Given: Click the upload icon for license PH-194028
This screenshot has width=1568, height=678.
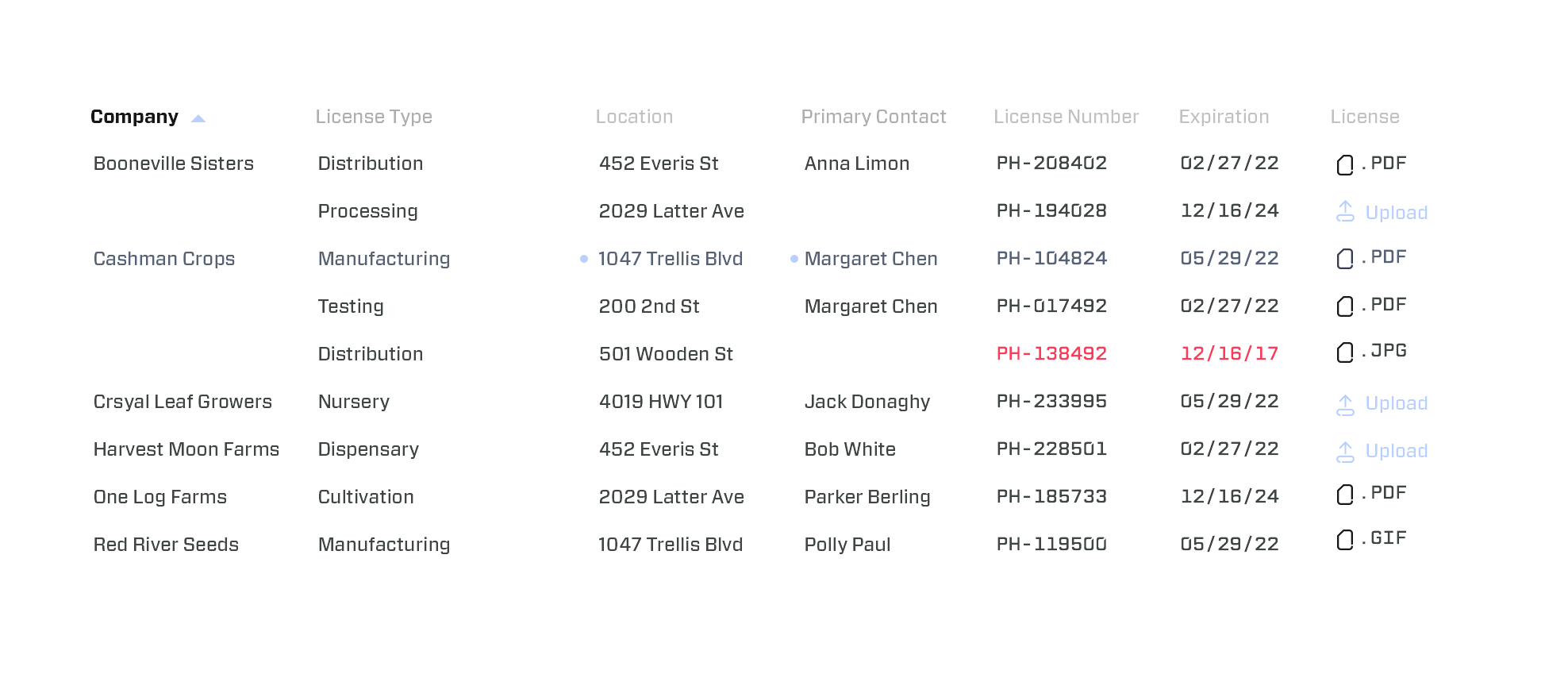Looking at the screenshot, I should (x=1345, y=211).
